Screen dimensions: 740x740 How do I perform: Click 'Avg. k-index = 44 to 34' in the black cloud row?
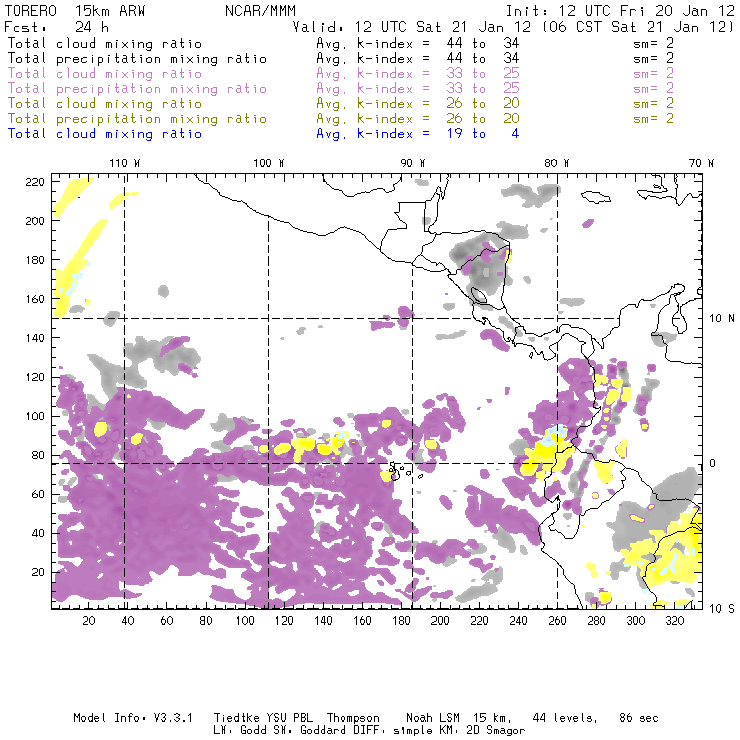coord(418,43)
